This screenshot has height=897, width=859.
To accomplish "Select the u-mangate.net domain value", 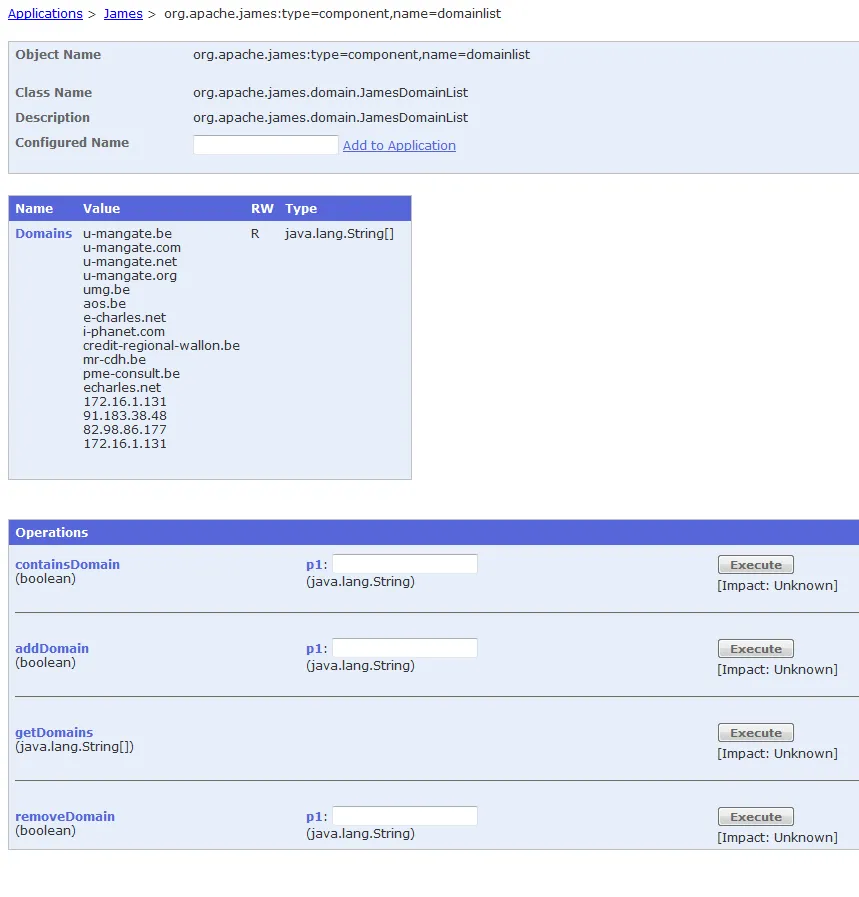I will [130, 261].
